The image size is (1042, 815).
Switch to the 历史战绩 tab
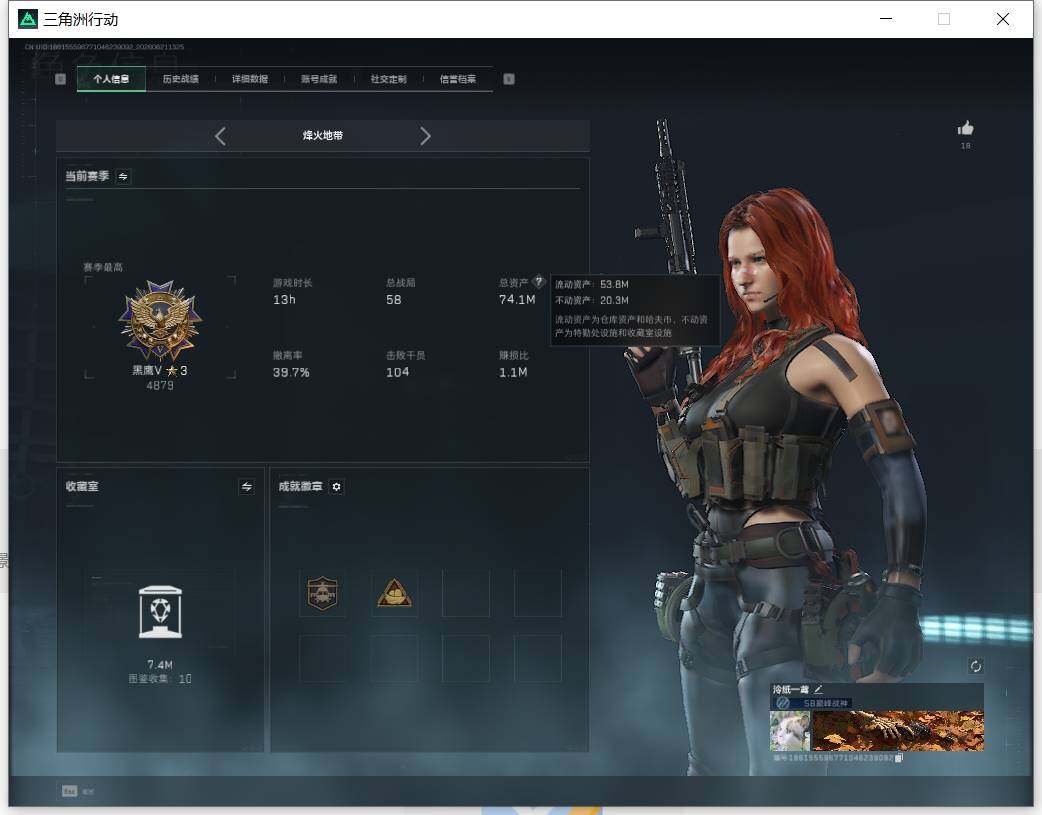point(181,79)
